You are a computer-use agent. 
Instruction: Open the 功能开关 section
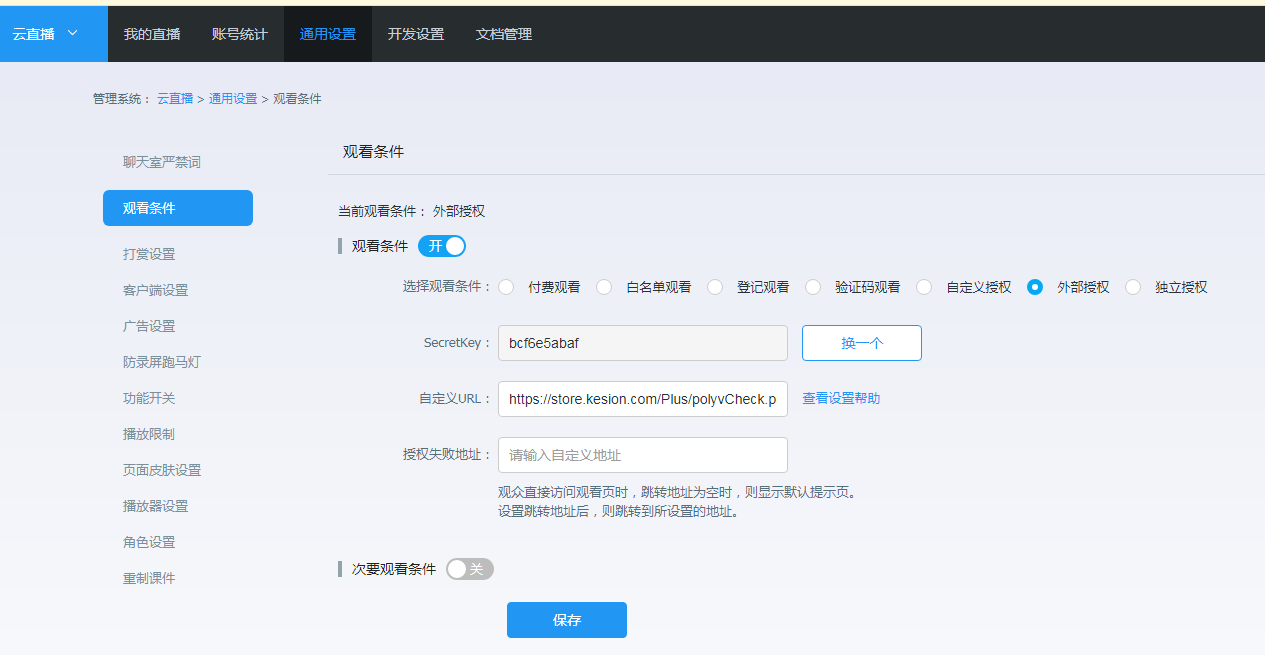coord(148,397)
